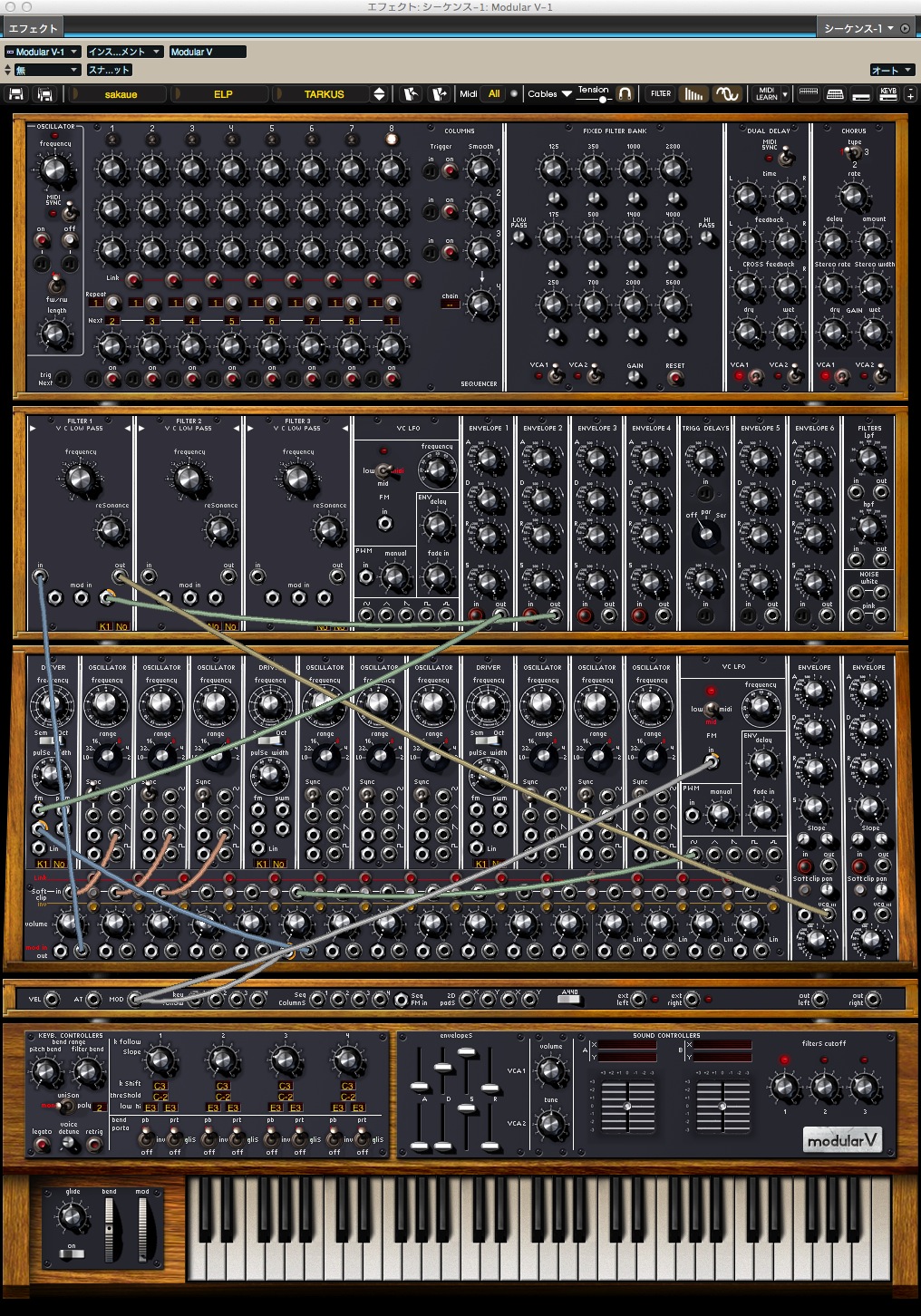The width and height of the screenshot is (921, 1316).
Task: Open the Modular V-1 dropdown
Action: coord(44,52)
